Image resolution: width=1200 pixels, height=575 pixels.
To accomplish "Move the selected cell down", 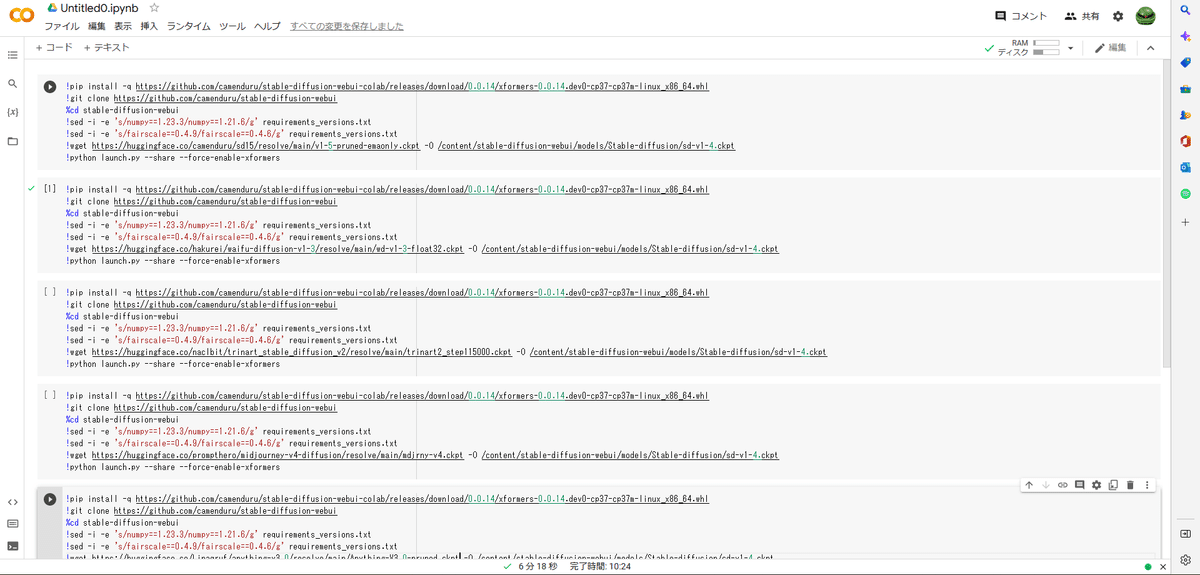I will click(1046, 485).
